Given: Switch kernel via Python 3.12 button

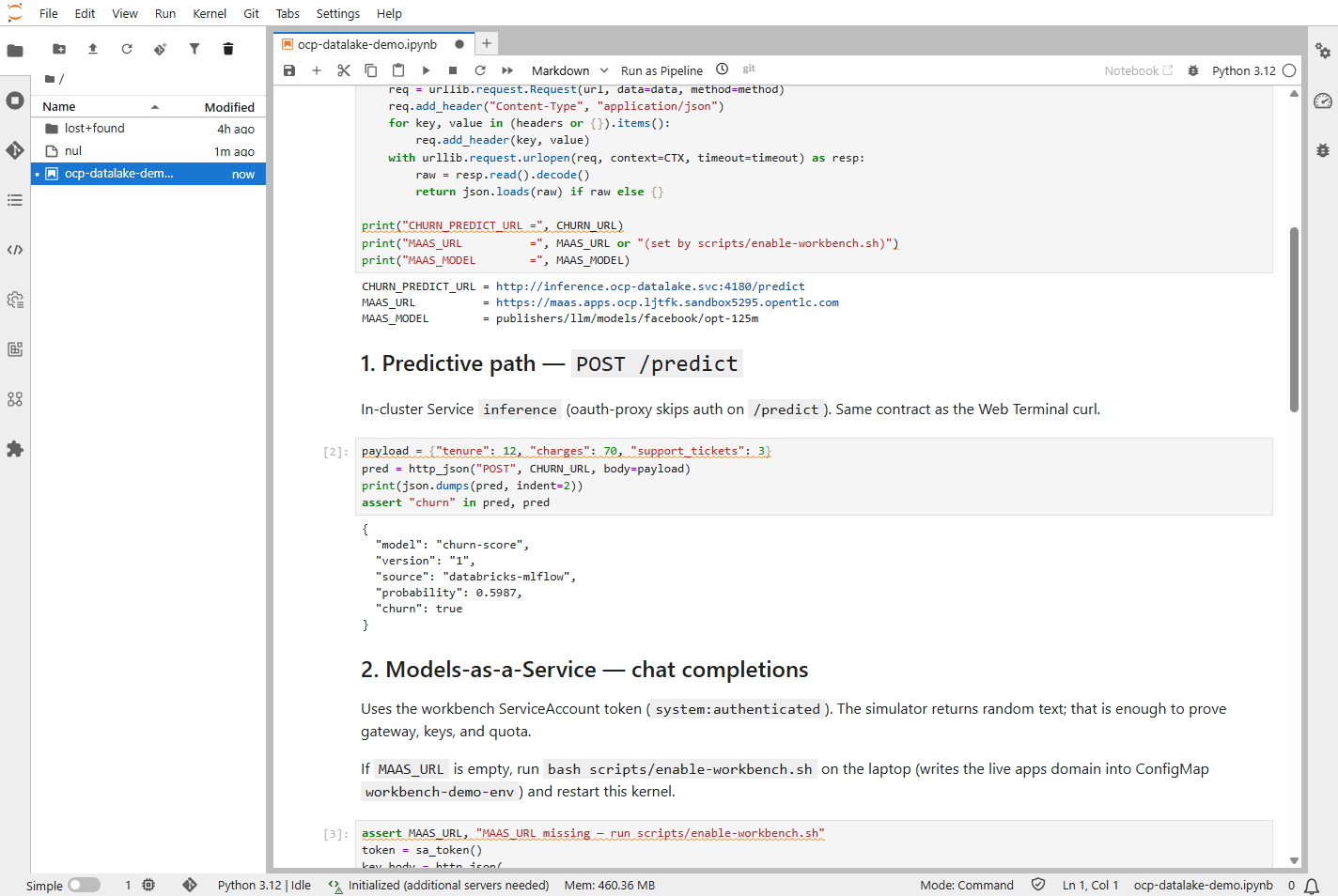Looking at the screenshot, I should pyautogui.click(x=1244, y=70).
